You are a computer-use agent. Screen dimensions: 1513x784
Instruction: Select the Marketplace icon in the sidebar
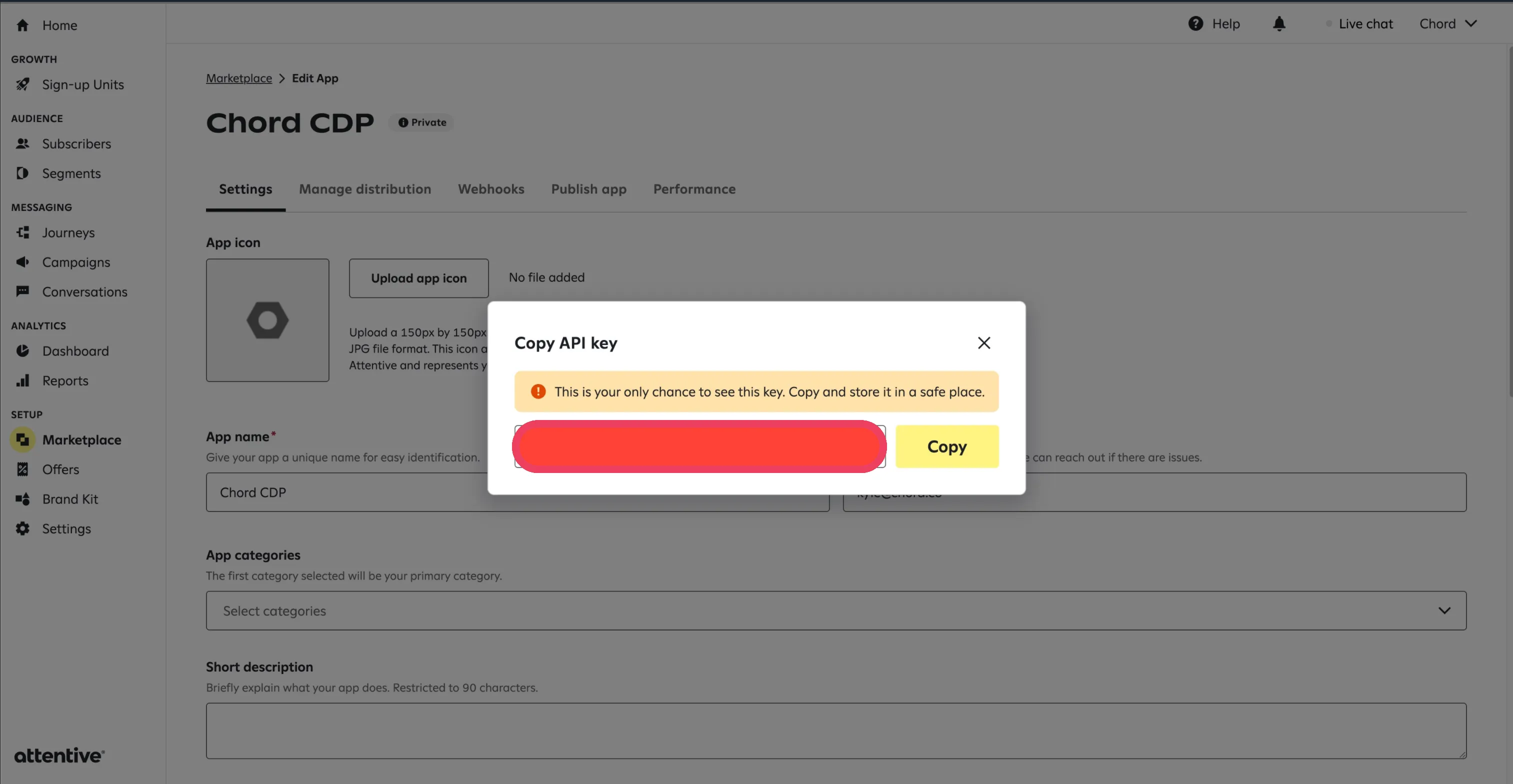[x=22, y=440]
